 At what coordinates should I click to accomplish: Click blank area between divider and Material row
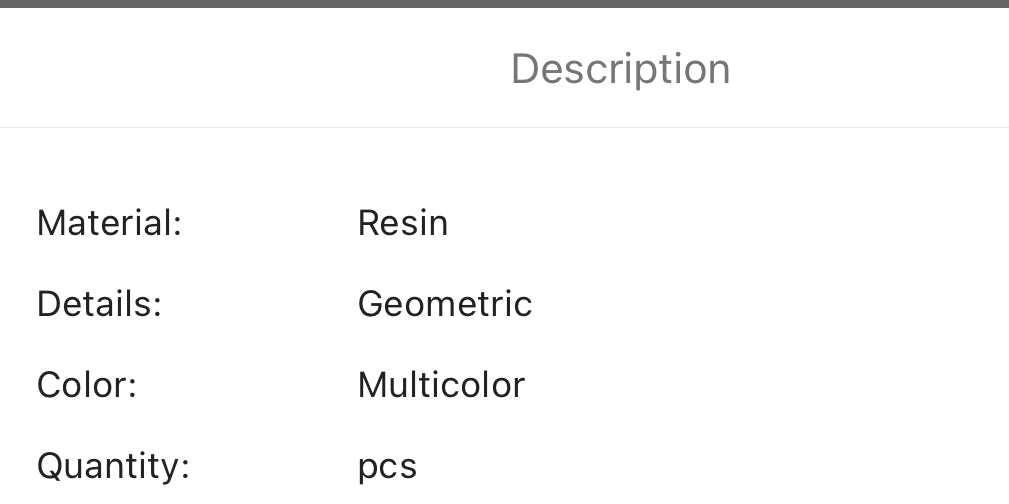point(504,167)
